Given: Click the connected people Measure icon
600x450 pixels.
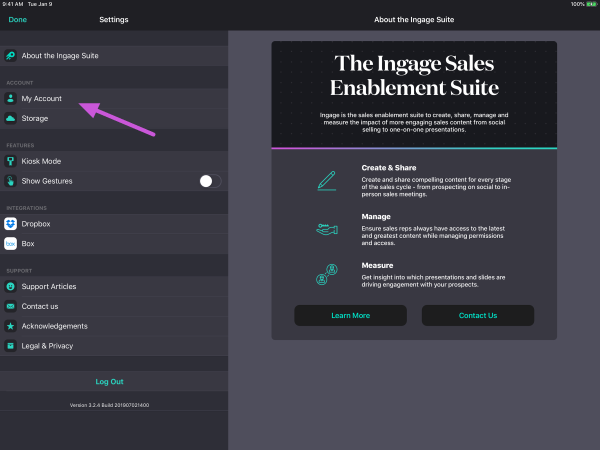Looking at the screenshot, I should [327, 274].
